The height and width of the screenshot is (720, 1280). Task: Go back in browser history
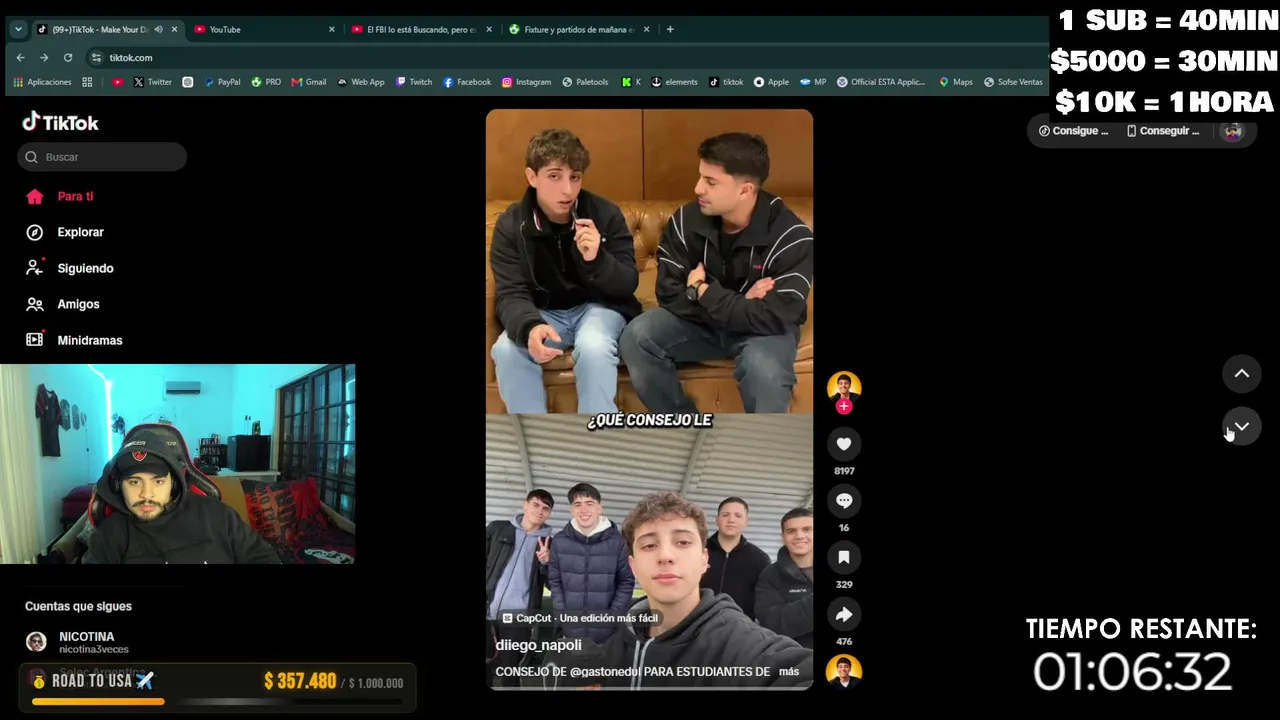pyautogui.click(x=20, y=58)
